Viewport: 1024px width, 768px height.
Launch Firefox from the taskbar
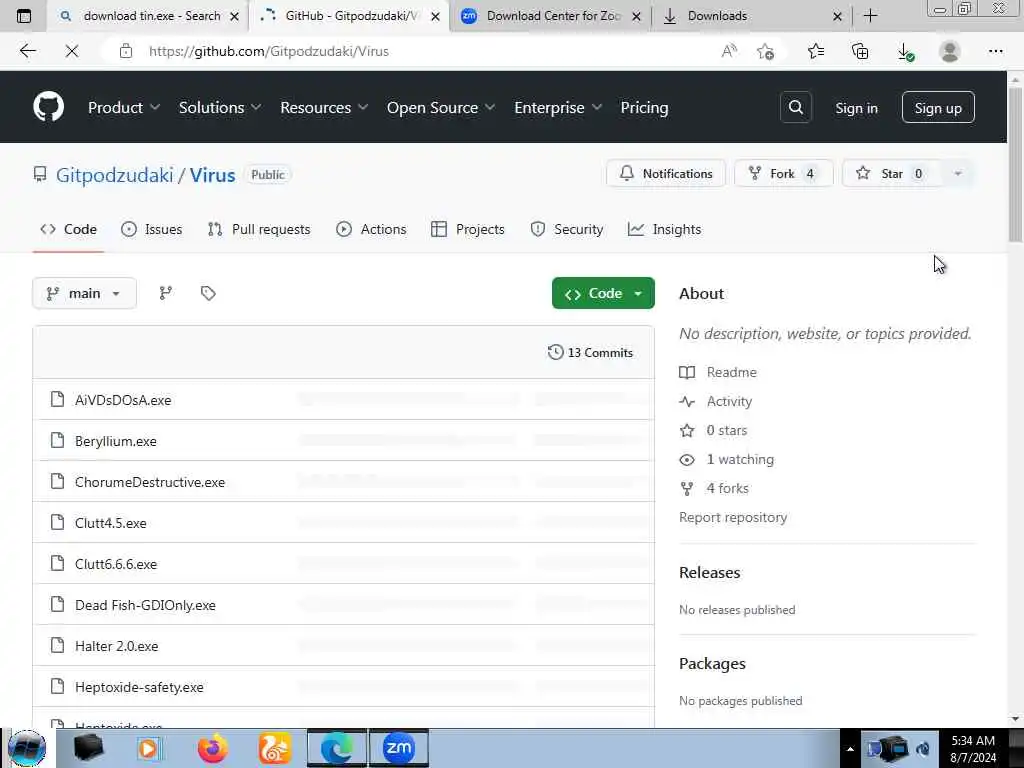[x=213, y=748]
